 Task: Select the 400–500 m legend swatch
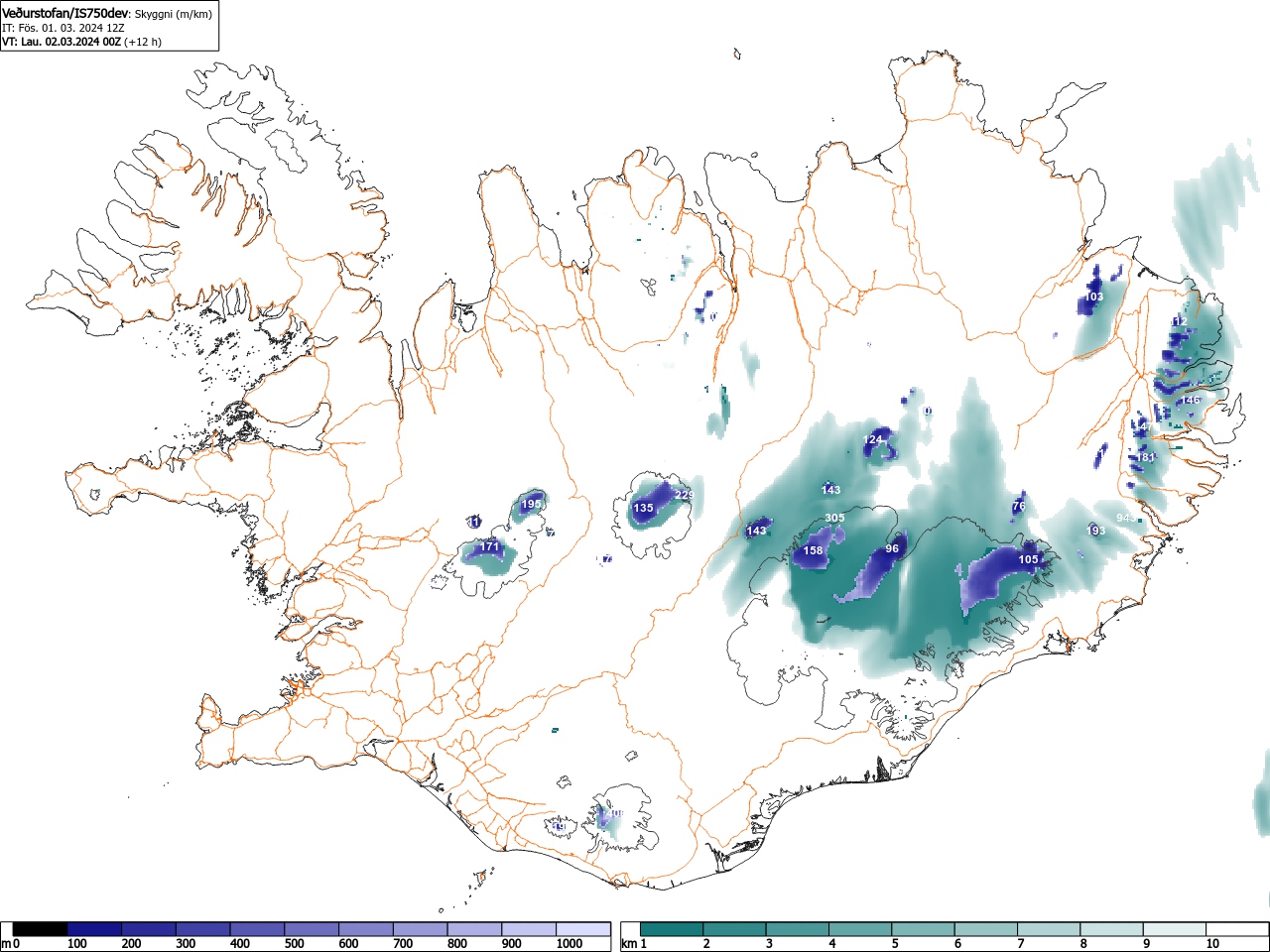[257, 929]
